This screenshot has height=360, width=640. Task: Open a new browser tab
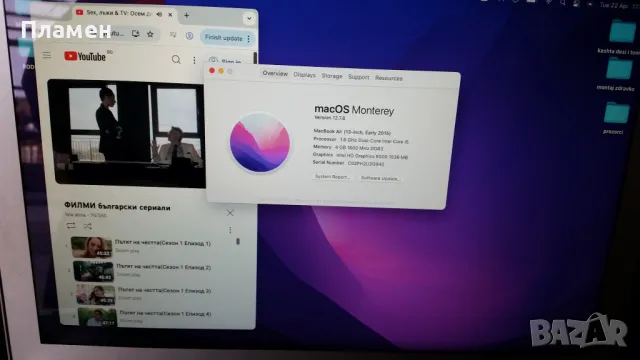pos(187,16)
